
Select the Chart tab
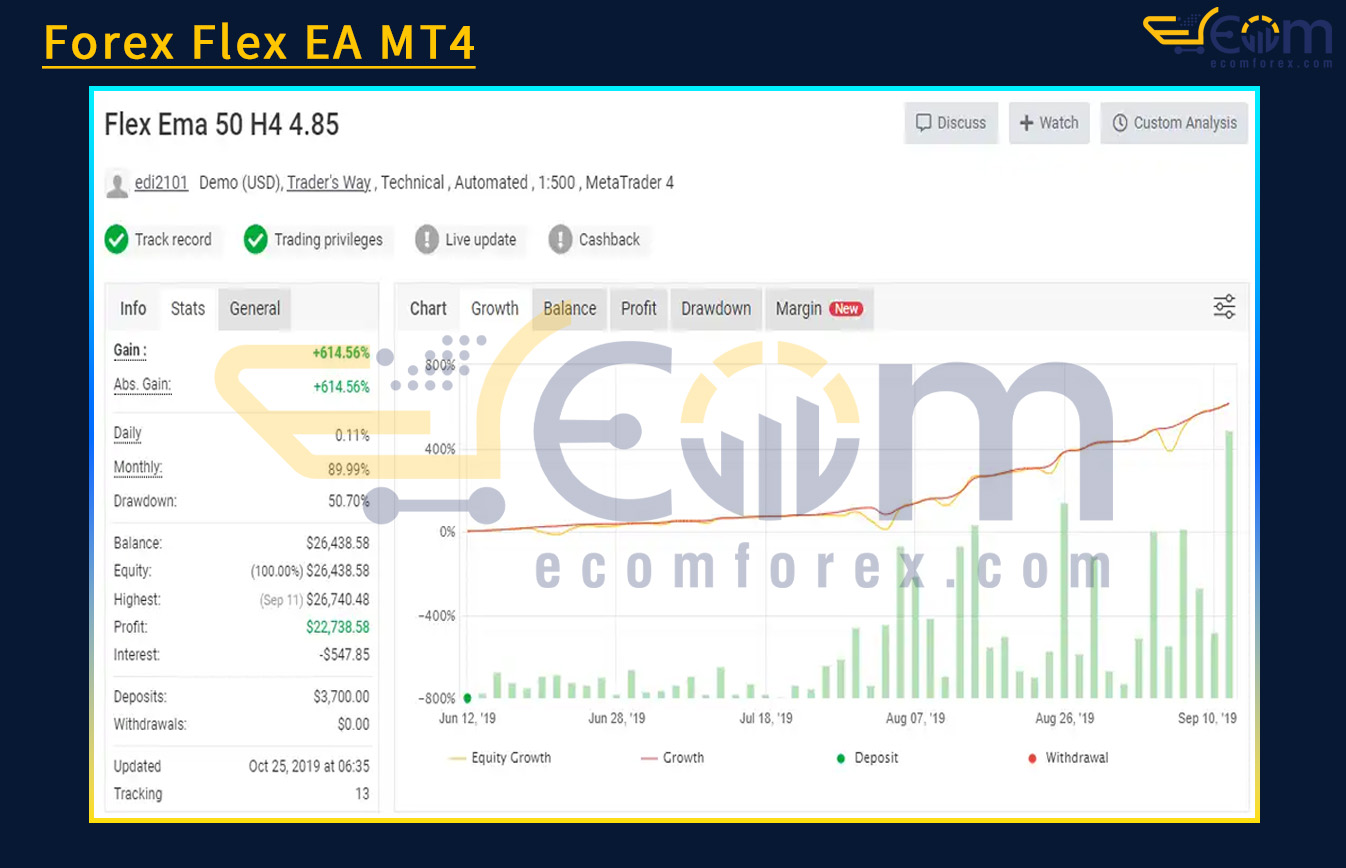point(428,309)
